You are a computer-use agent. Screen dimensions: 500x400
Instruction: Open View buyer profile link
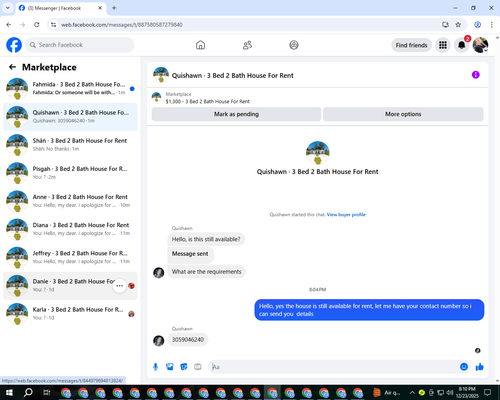pyautogui.click(x=346, y=215)
